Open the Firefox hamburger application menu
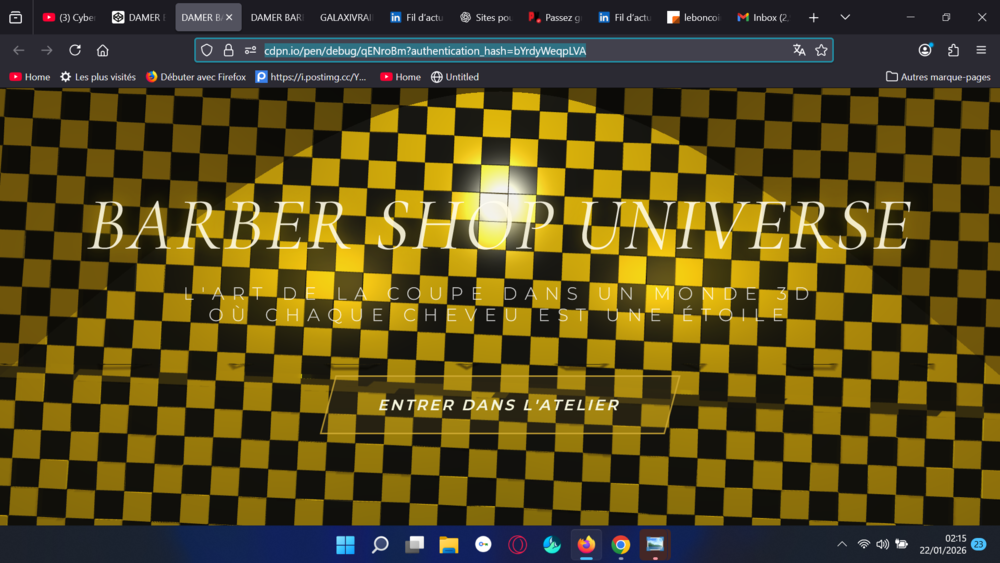The image size is (1000, 563). pyautogui.click(x=981, y=50)
